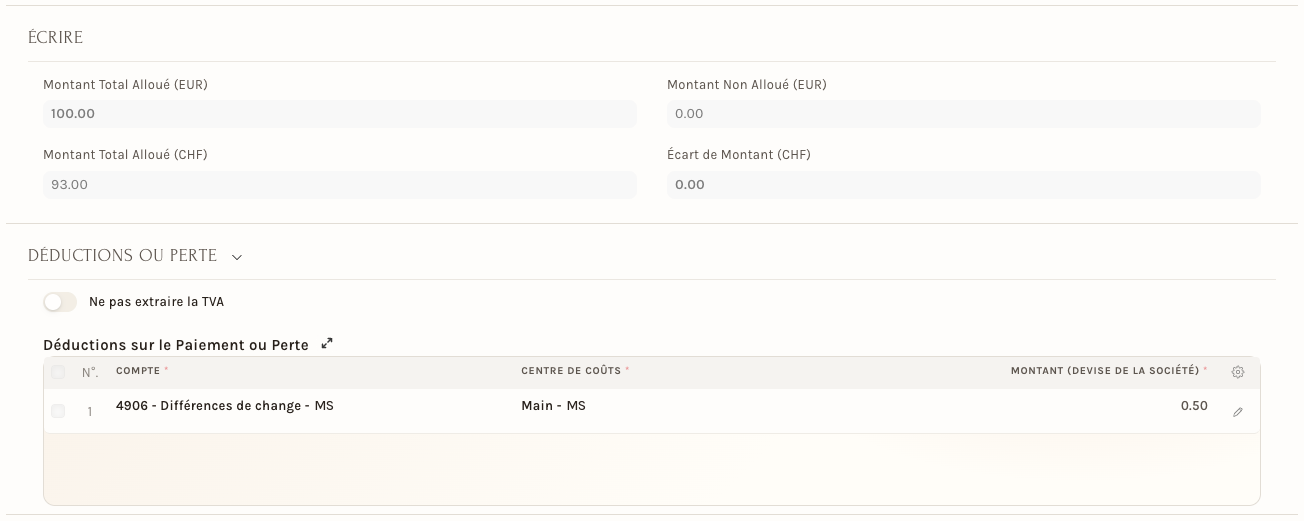
Task: Check the select-all rows checkbox in header
Action: pos(58,372)
